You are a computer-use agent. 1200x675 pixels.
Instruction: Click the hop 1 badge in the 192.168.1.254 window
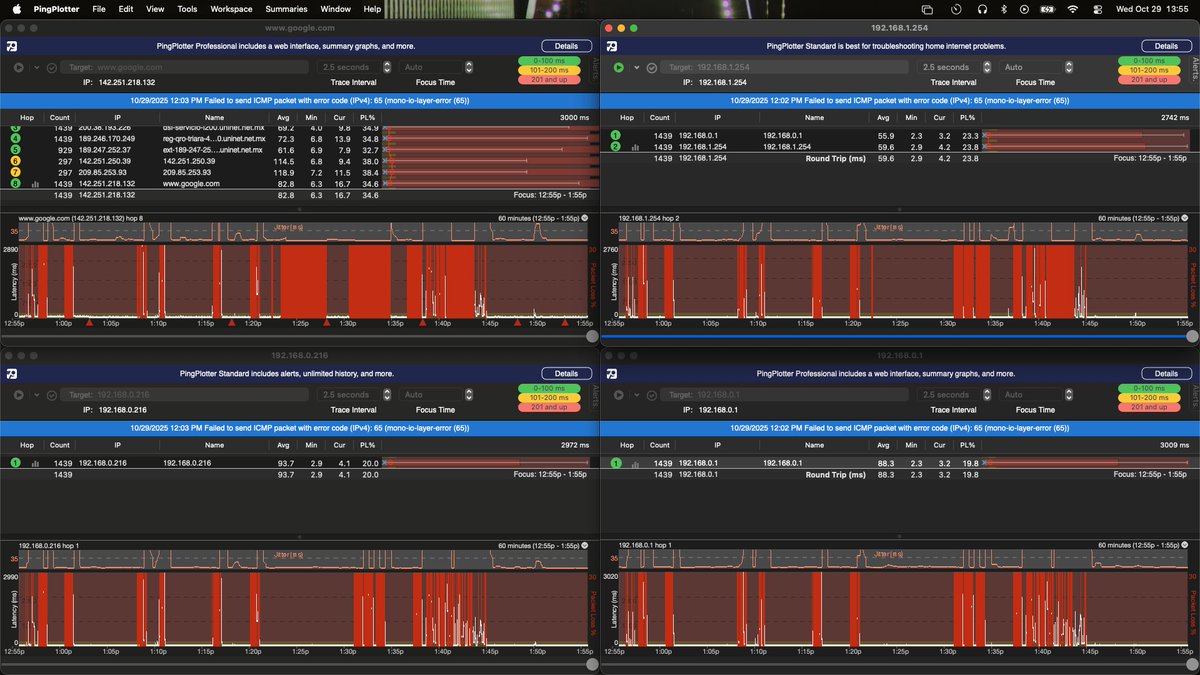(615, 135)
